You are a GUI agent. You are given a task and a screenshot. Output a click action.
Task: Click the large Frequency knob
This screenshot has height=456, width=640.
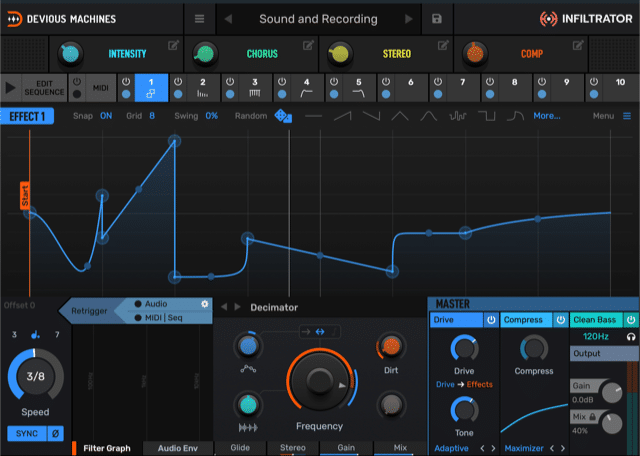click(320, 380)
